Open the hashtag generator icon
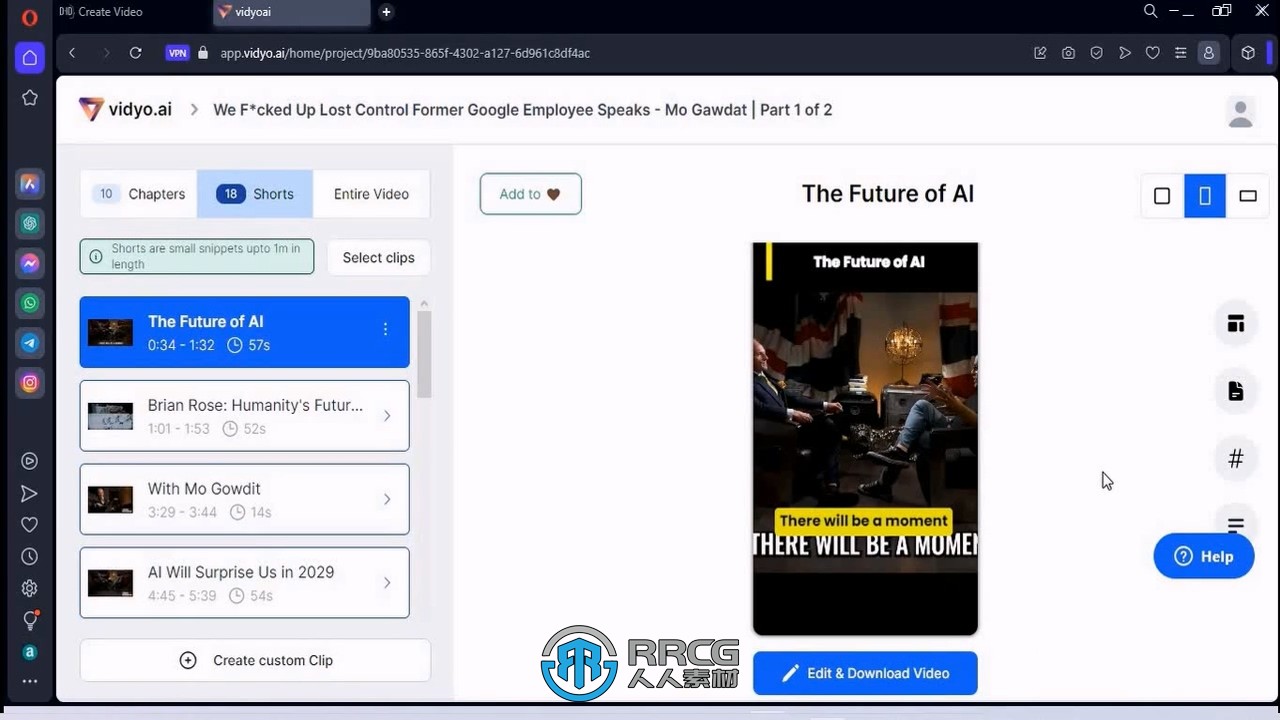 click(x=1236, y=459)
